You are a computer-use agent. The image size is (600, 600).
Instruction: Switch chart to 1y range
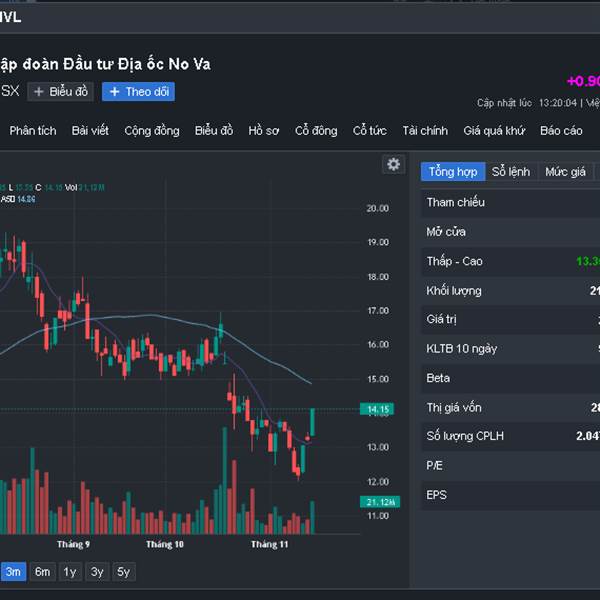(x=69, y=572)
